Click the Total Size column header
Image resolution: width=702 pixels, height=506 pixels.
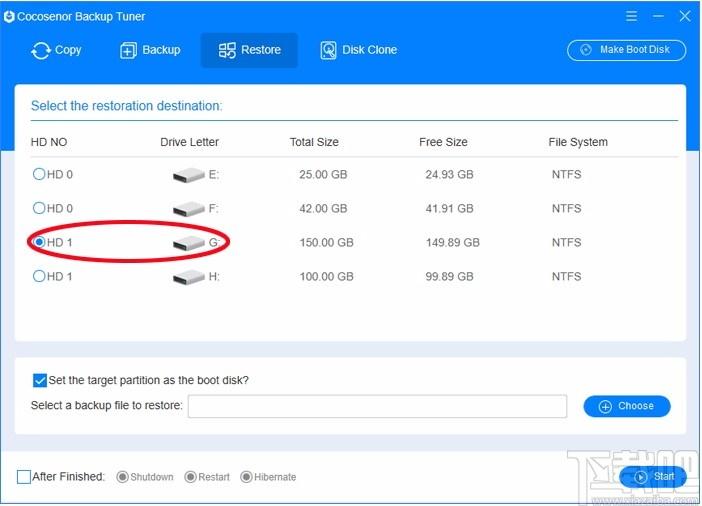point(314,142)
